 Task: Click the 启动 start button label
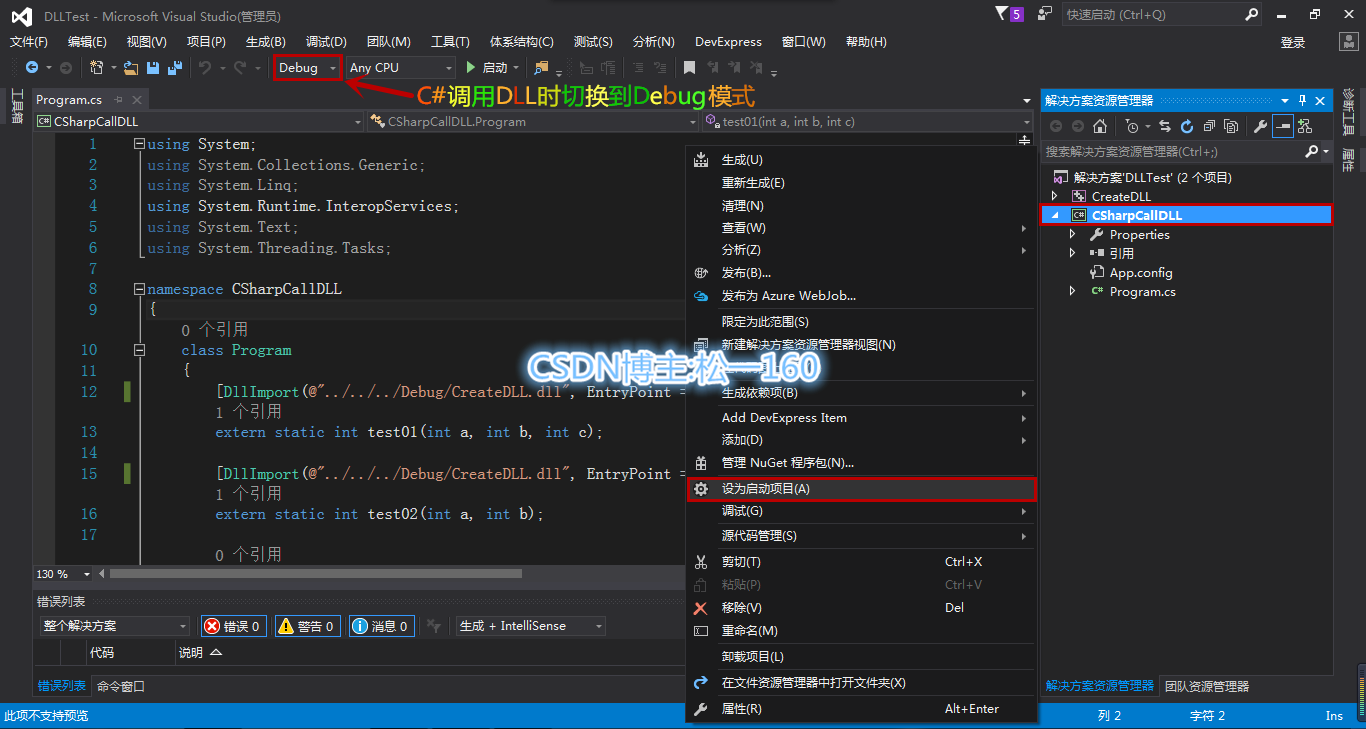click(495, 67)
